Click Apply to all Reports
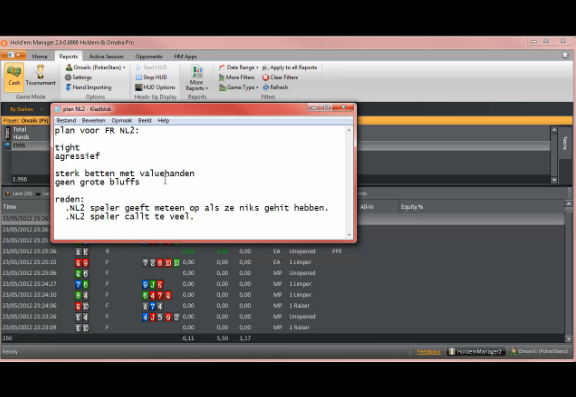Screen dimensions: 576x397 tap(290, 68)
